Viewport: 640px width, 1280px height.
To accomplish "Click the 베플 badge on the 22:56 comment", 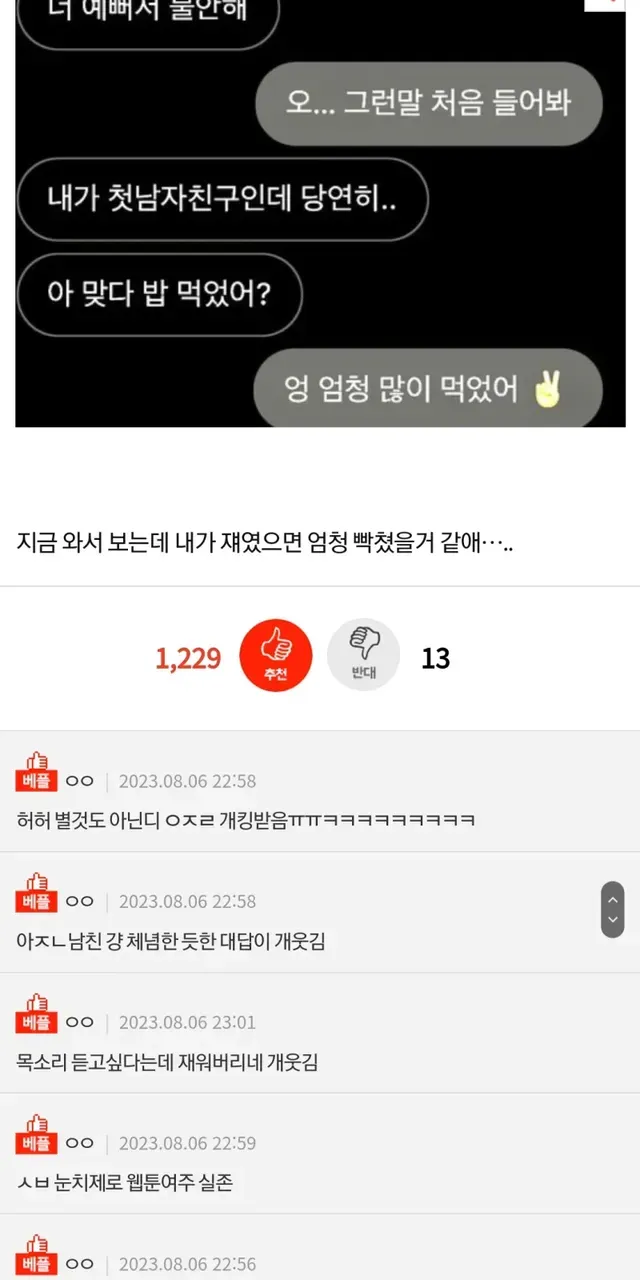I will (36, 1255).
